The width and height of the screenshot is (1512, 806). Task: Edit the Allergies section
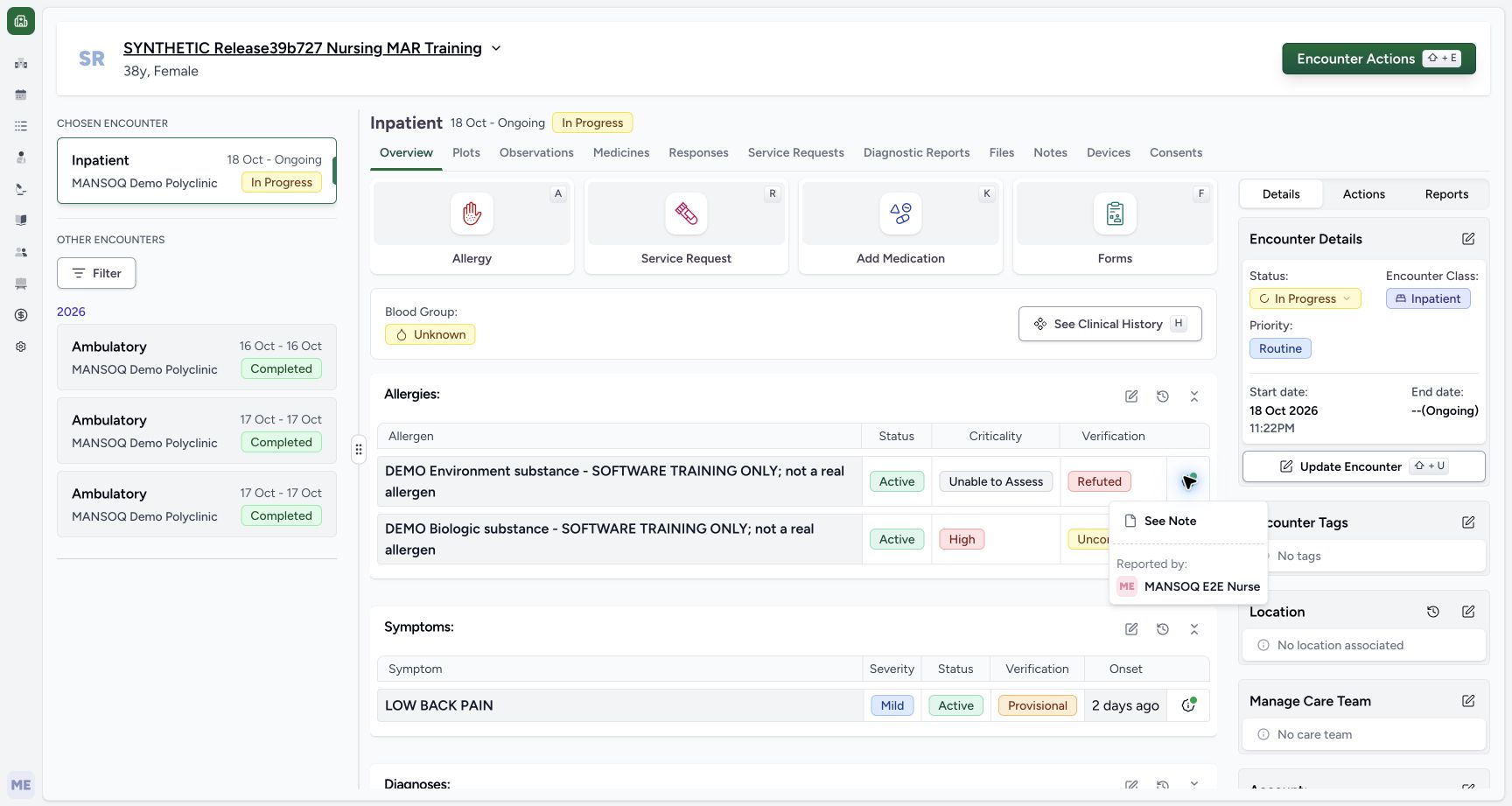(1131, 396)
